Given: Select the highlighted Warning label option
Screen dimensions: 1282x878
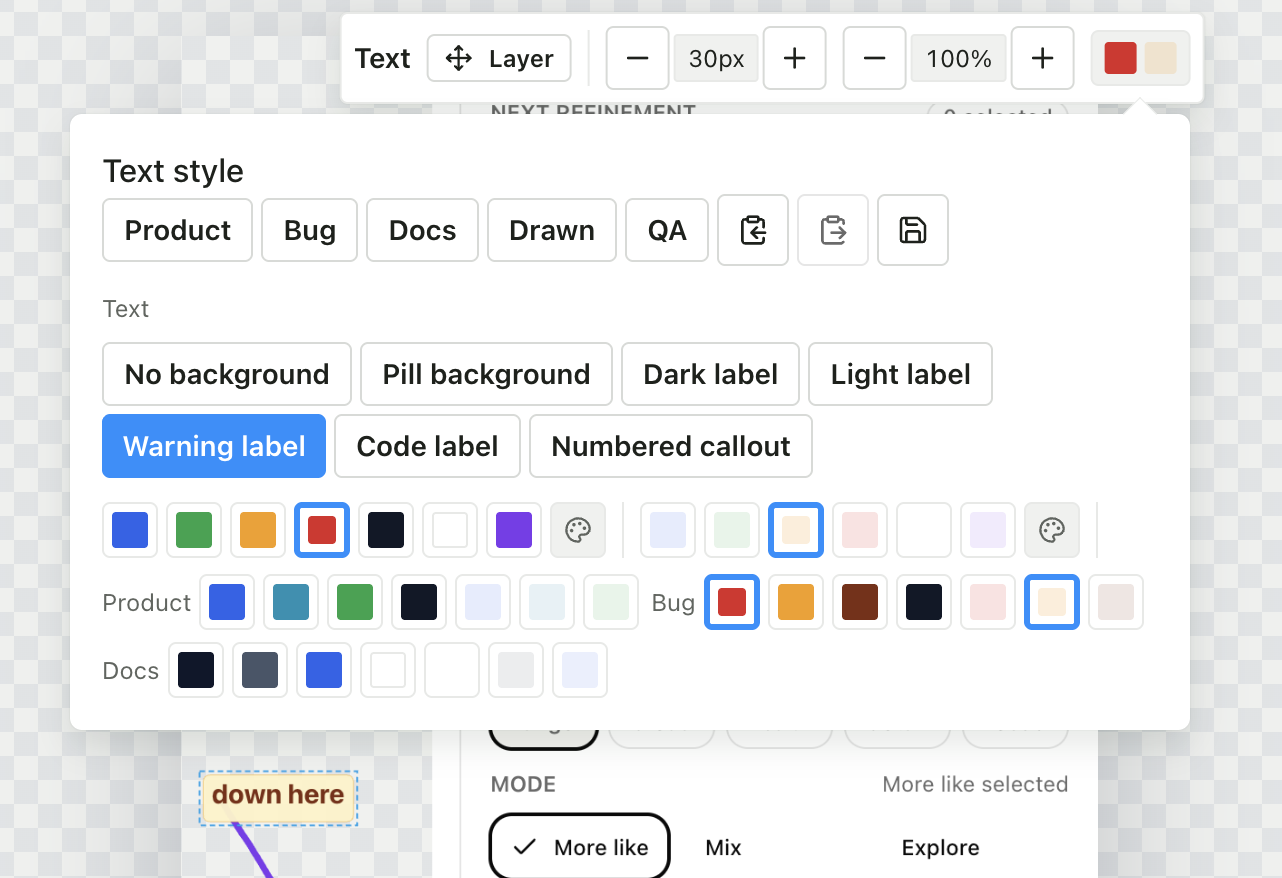Looking at the screenshot, I should 214,446.
